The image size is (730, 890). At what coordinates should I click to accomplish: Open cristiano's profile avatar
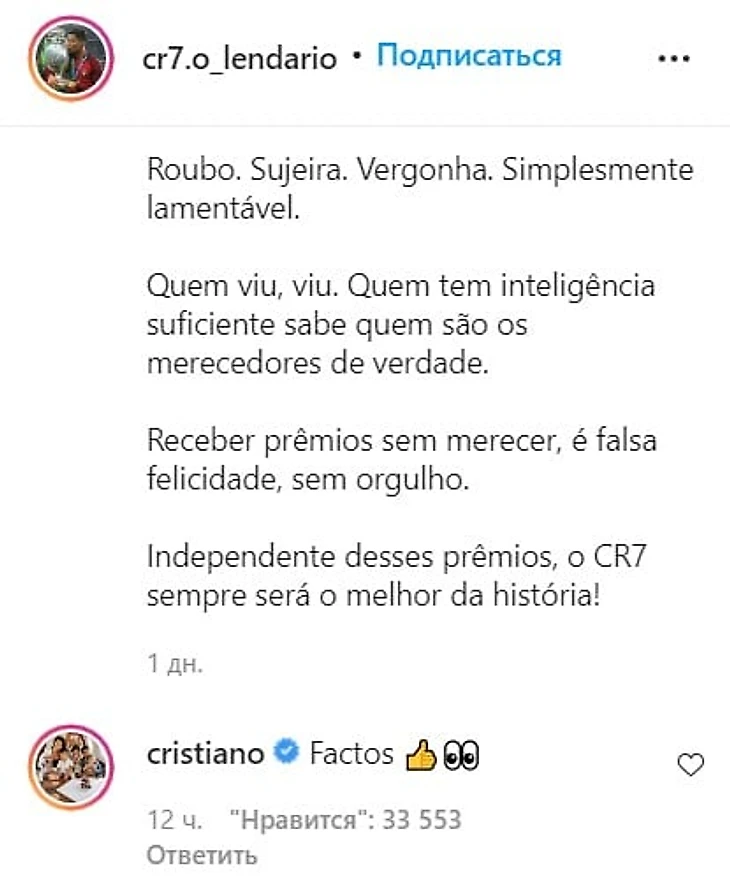click(x=71, y=767)
